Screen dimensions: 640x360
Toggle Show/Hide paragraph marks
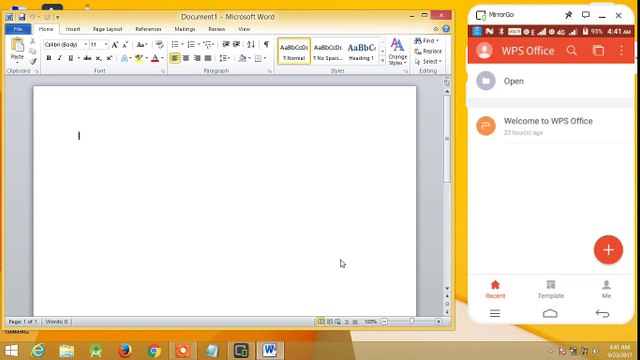(266, 44)
